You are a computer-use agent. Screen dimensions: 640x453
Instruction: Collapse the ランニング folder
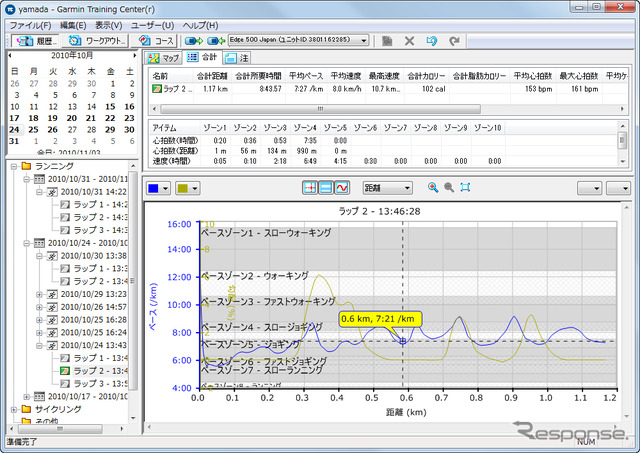click(x=14, y=166)
